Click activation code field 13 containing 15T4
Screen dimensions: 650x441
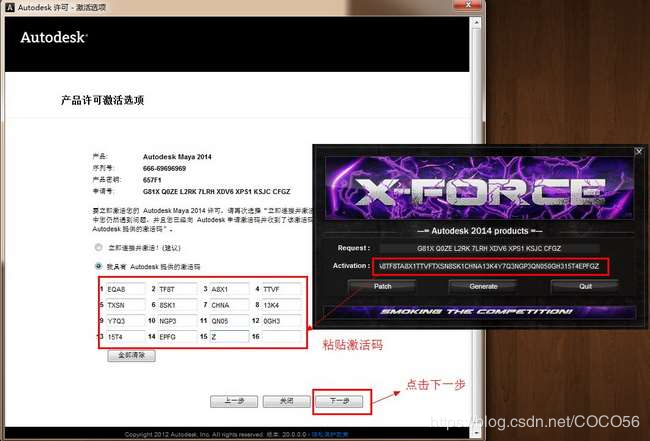[x=126, y=337]
